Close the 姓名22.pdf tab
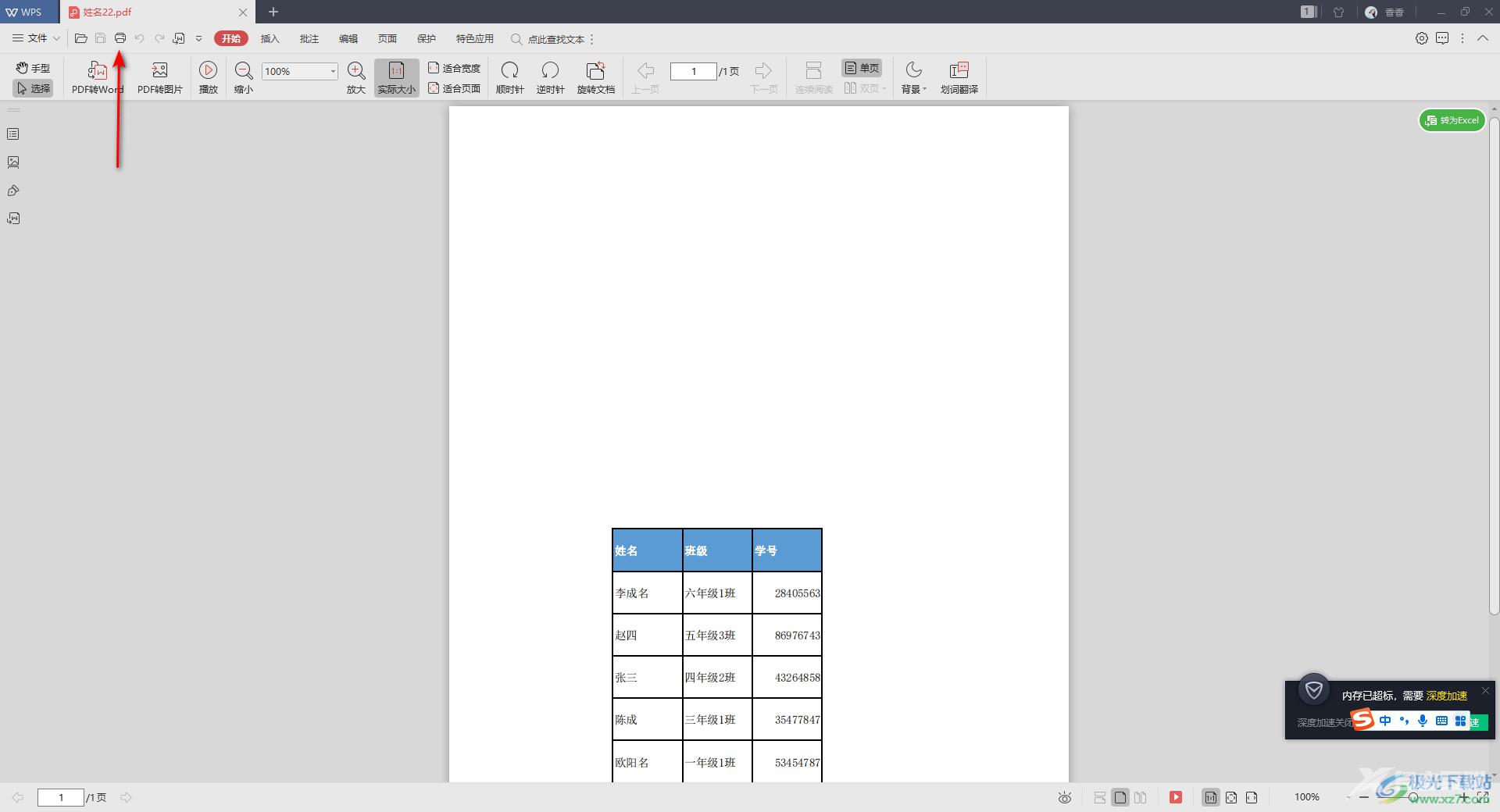Screen dimensions: 1500x812 click(x=243, y=12)
